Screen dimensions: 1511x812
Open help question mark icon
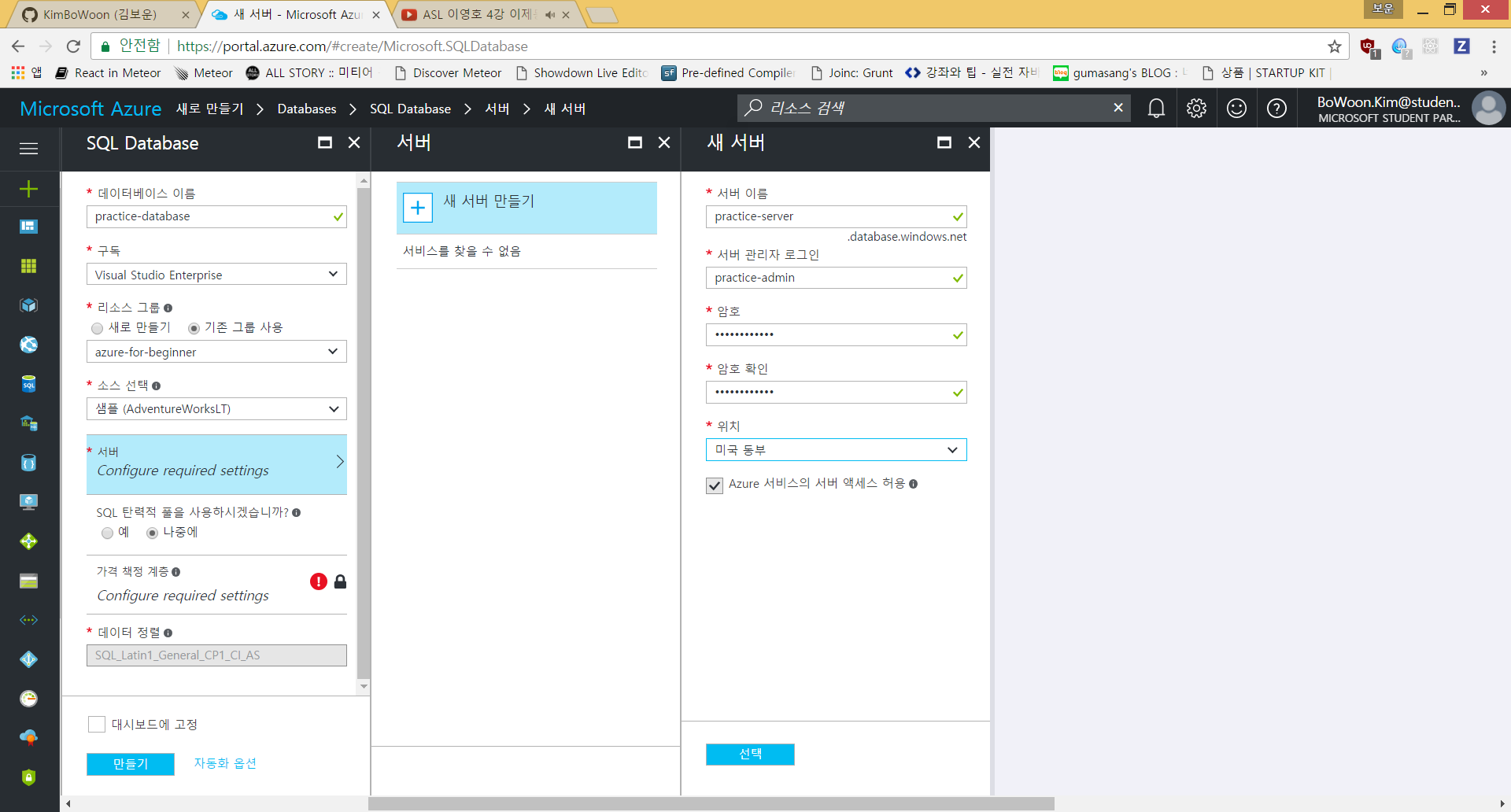pos(1276,109)
